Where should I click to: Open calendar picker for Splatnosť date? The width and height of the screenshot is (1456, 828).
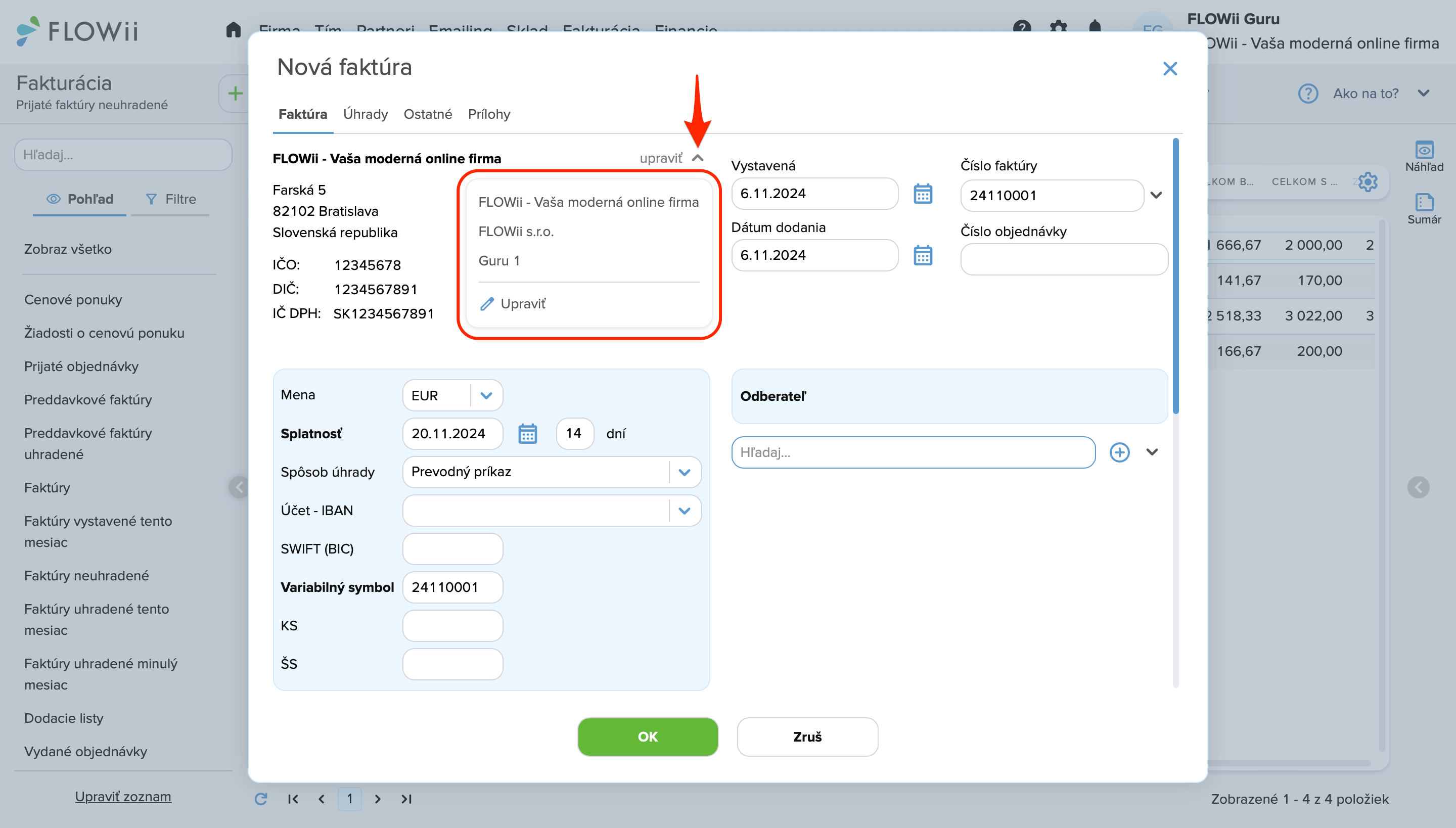pyautogui.click(x=527, y=434)
